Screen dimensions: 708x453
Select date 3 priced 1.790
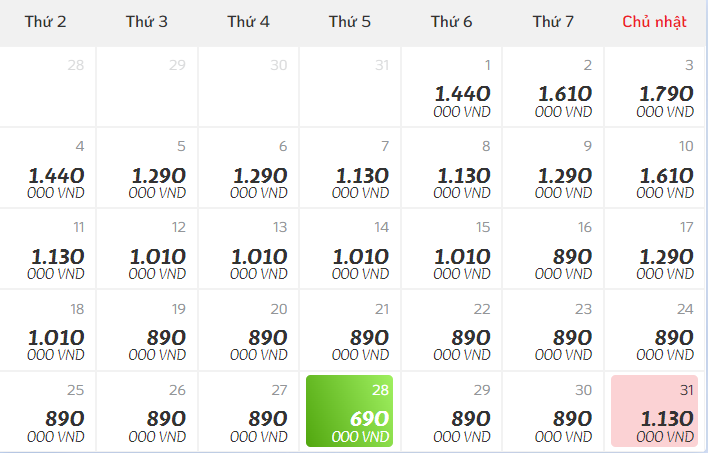click(x=654, y=87)
